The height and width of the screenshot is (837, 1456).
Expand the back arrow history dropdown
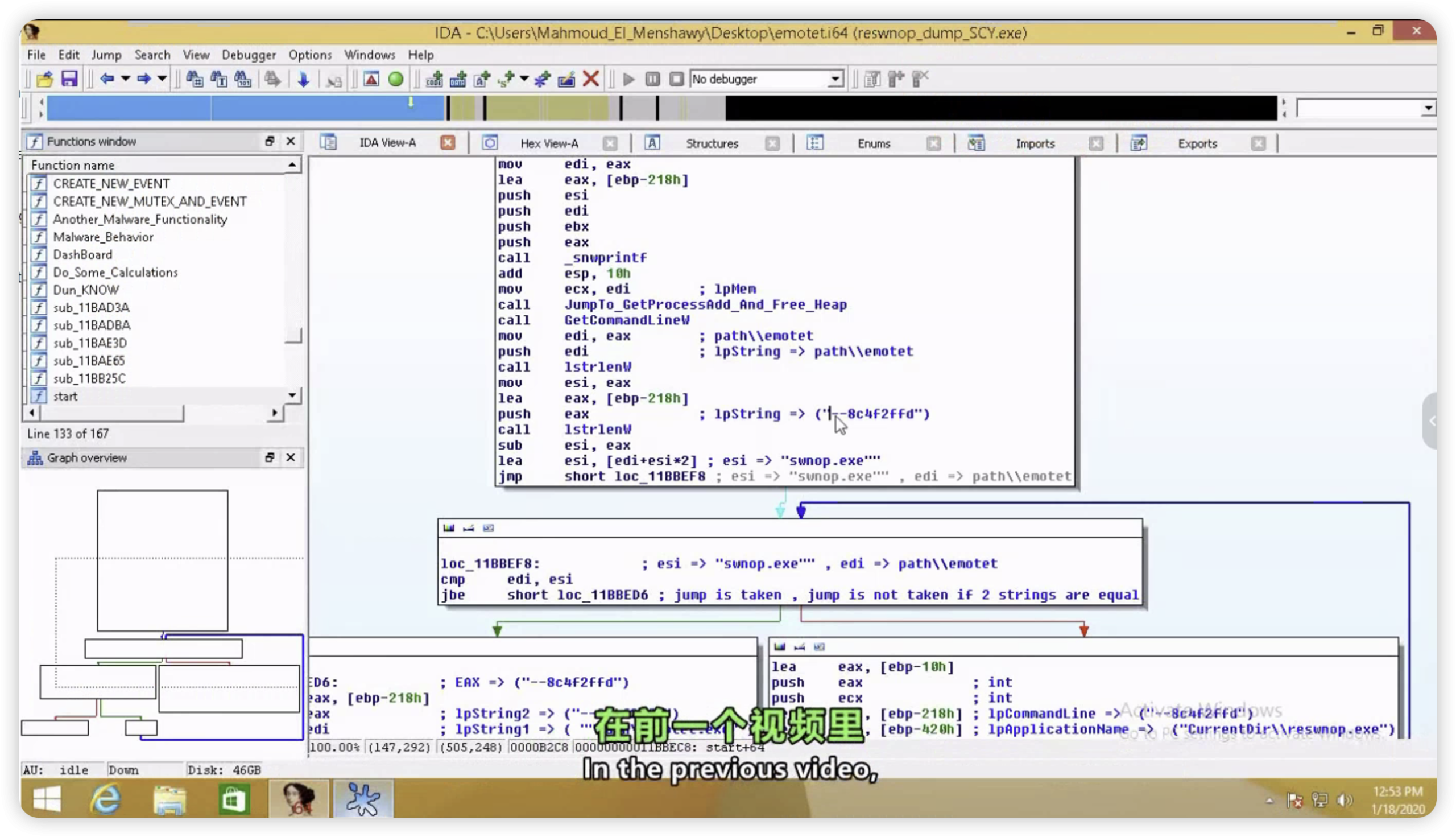pos(125,79)
